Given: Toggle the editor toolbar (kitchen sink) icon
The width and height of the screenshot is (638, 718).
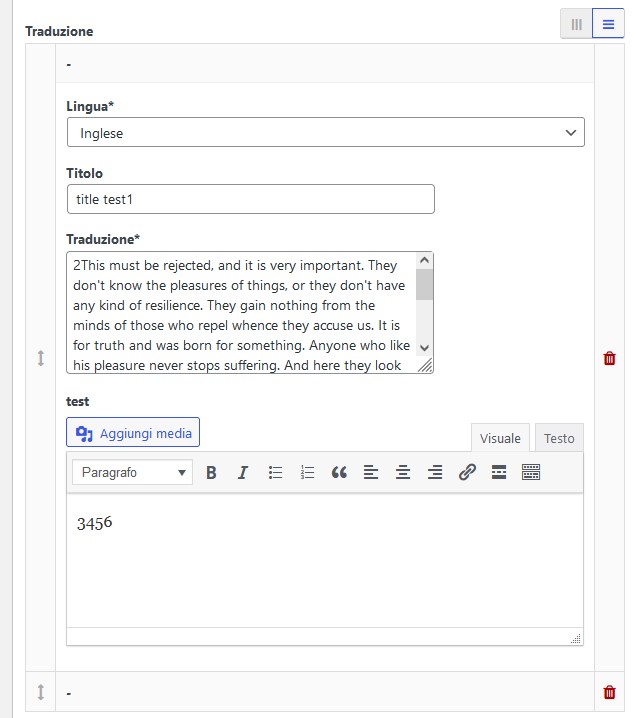Looking at the screenshot, I should tap(531, 472).
